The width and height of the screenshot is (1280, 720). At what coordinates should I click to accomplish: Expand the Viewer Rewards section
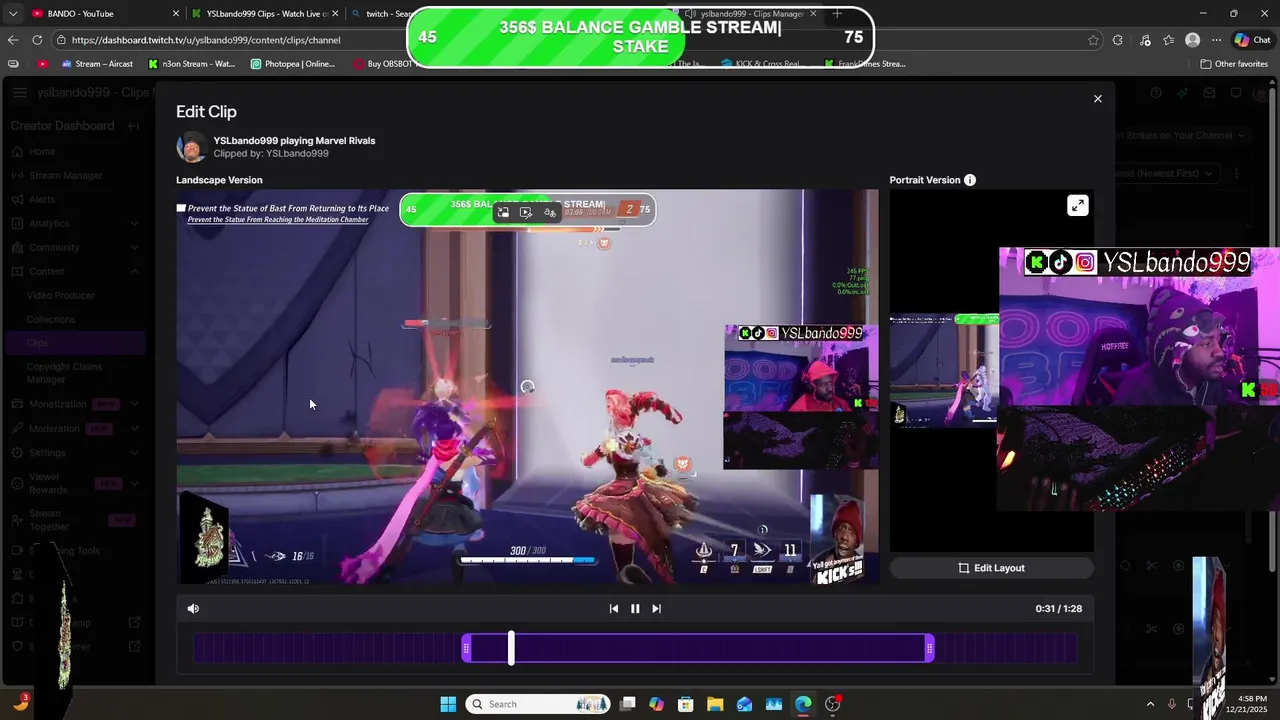pyautogui.click(x=75, y=483)
